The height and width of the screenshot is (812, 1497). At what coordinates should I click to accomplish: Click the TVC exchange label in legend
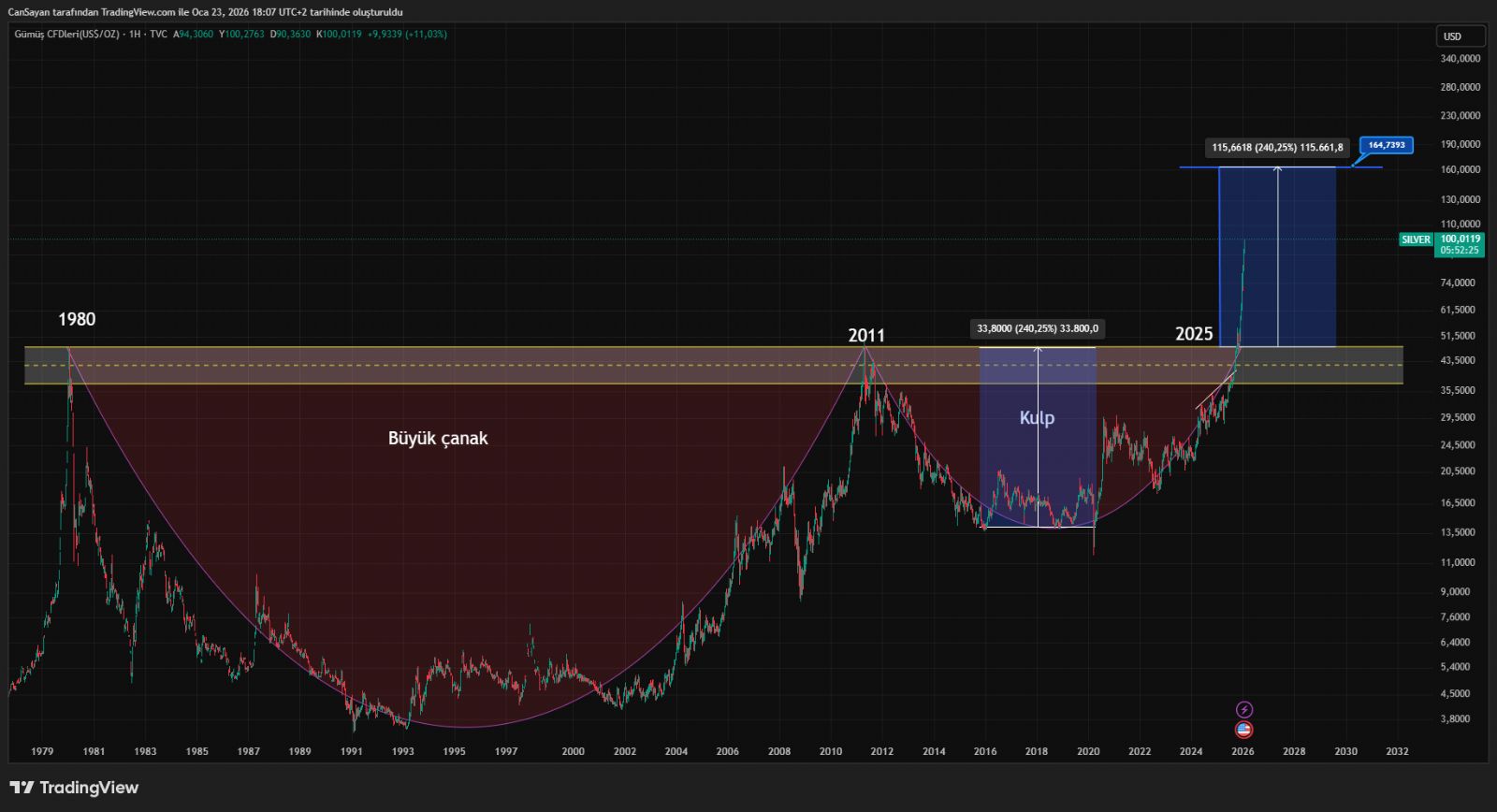click(158, 35)
